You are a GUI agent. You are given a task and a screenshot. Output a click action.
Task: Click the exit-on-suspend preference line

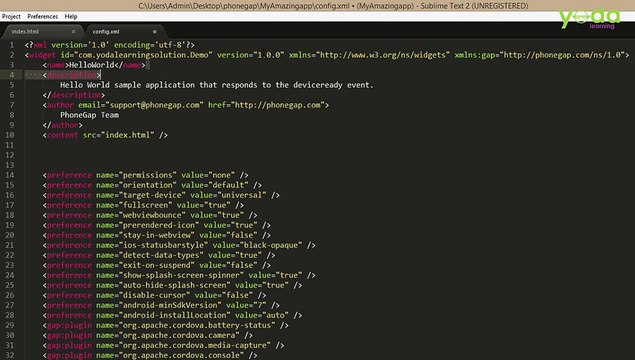(157, 265)
